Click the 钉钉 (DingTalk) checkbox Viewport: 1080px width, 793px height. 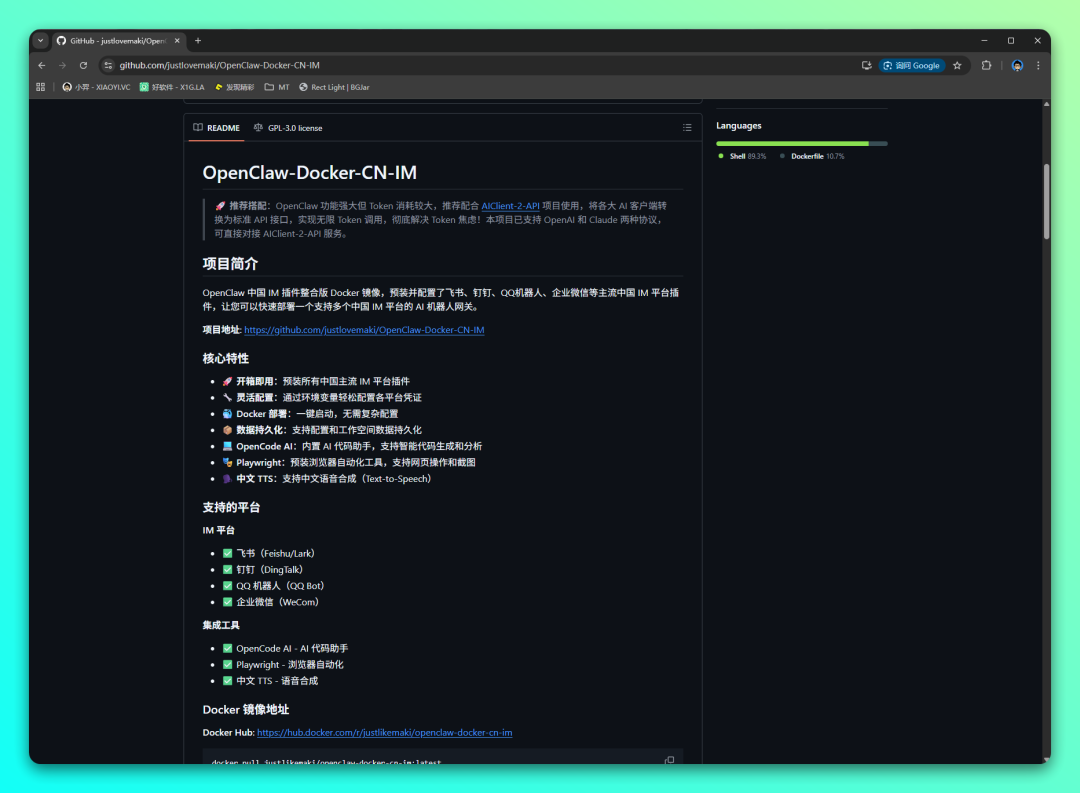(227, 570)
